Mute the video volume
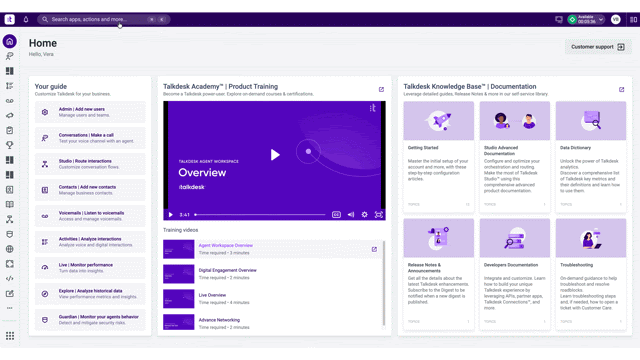Image resolution: width=640 pixels, height=360 pixels. click(x=351, y=215)
